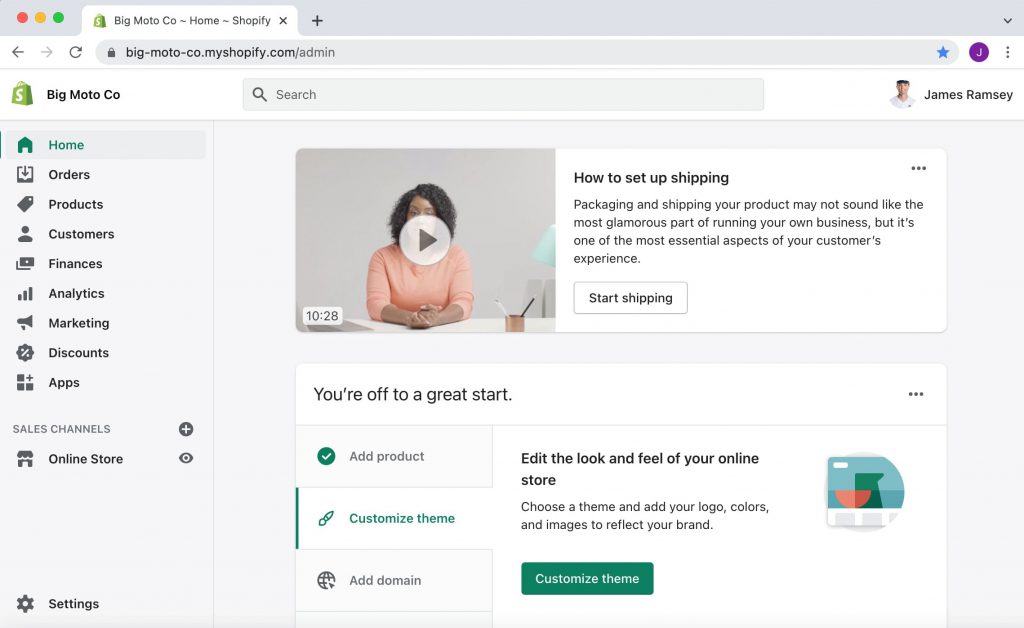
Task: Open the Apps grid icon
Action: [x=25, y=383]
